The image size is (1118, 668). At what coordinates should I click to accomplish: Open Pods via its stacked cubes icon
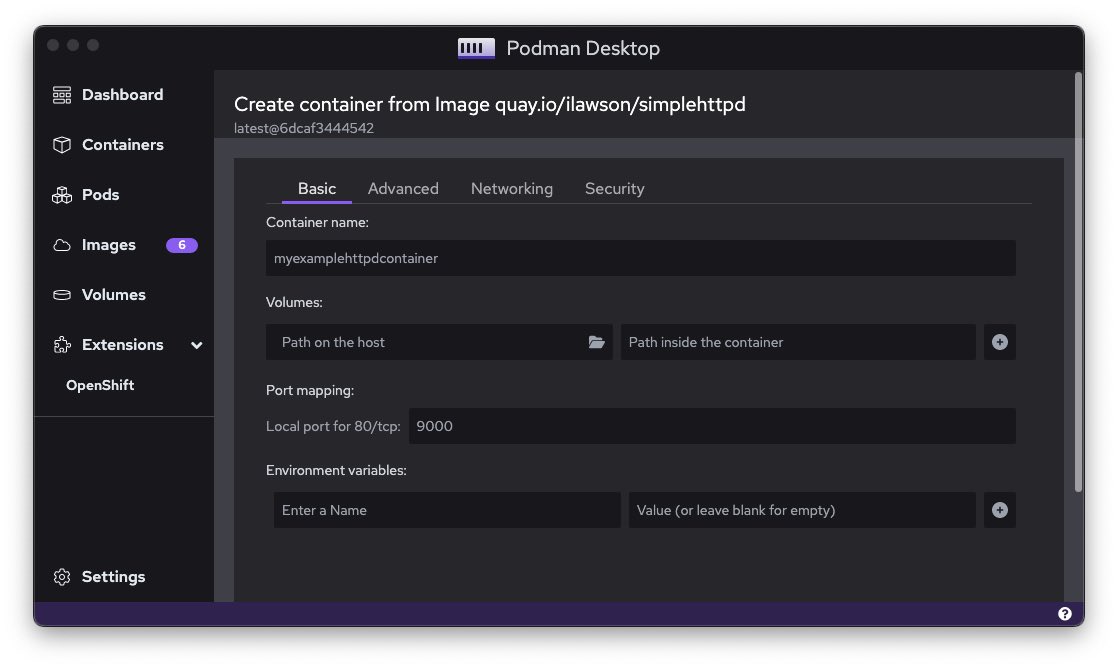pos(62,195)
